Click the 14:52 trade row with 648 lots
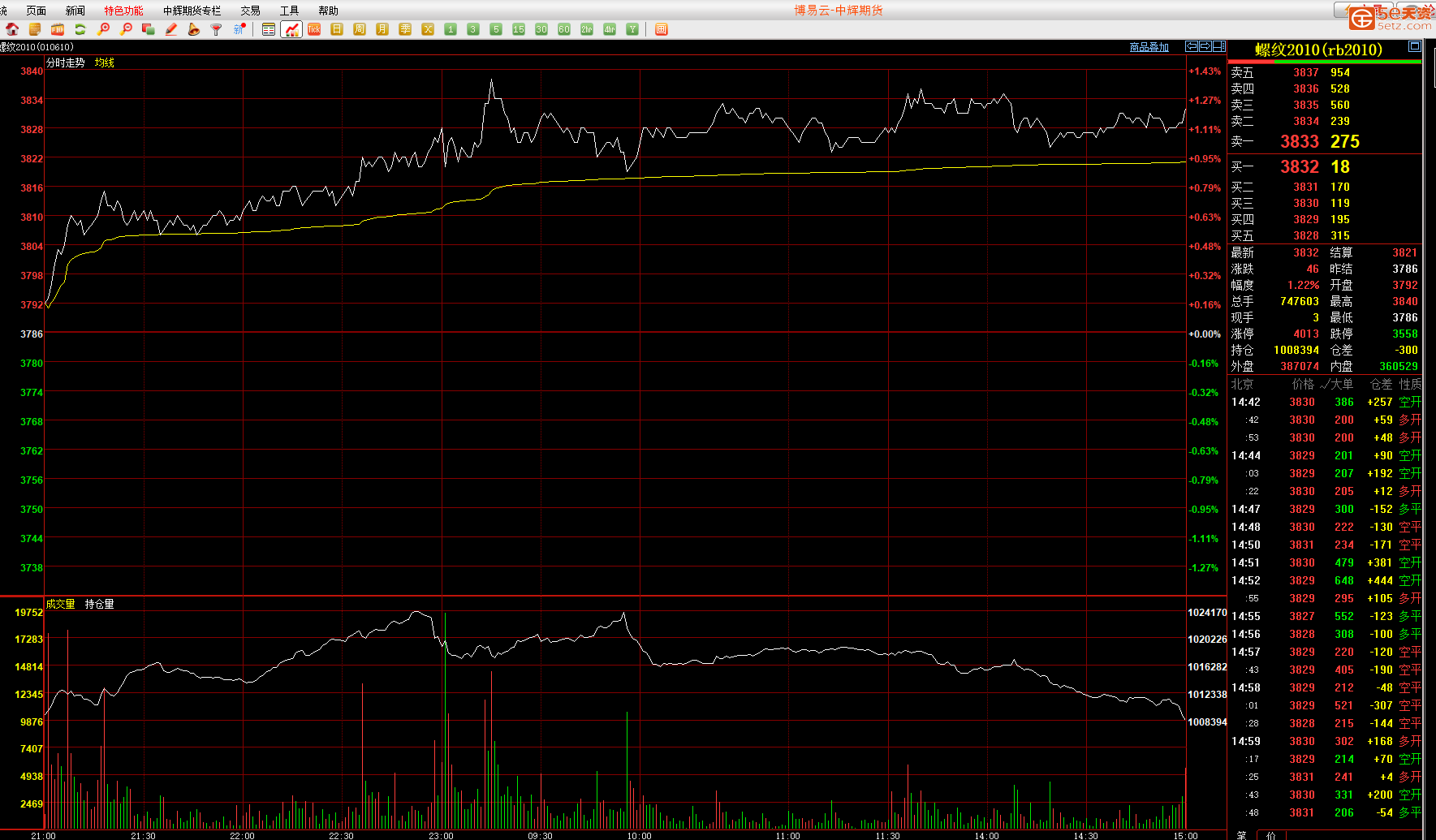Image resolution: width=1436 pixels, height=840 pixels. 1326,580
